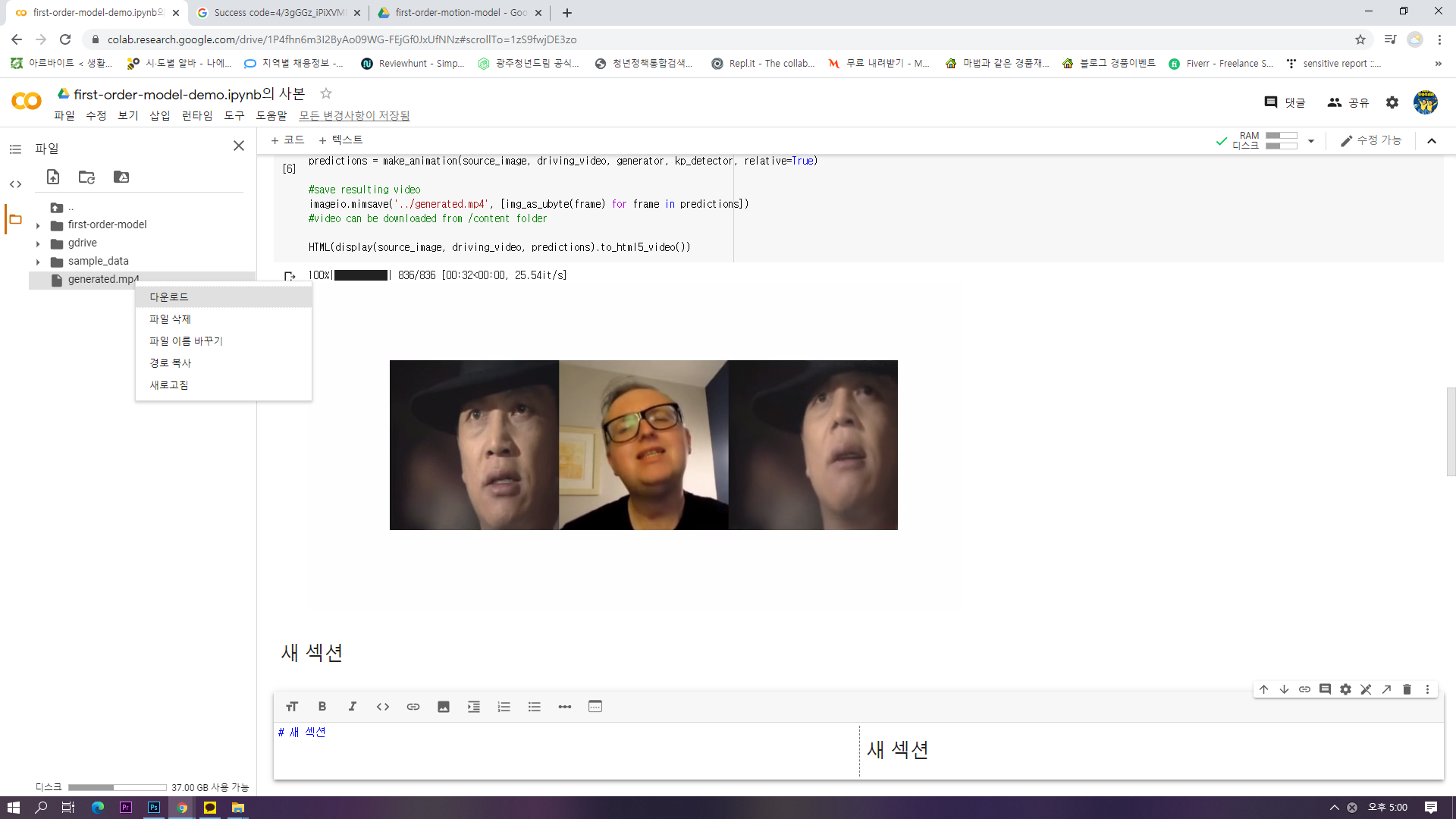This screenshot has width=1456, height=819.
Task: Delete the cell with trash icon
Action: (x=1407, y=689)
